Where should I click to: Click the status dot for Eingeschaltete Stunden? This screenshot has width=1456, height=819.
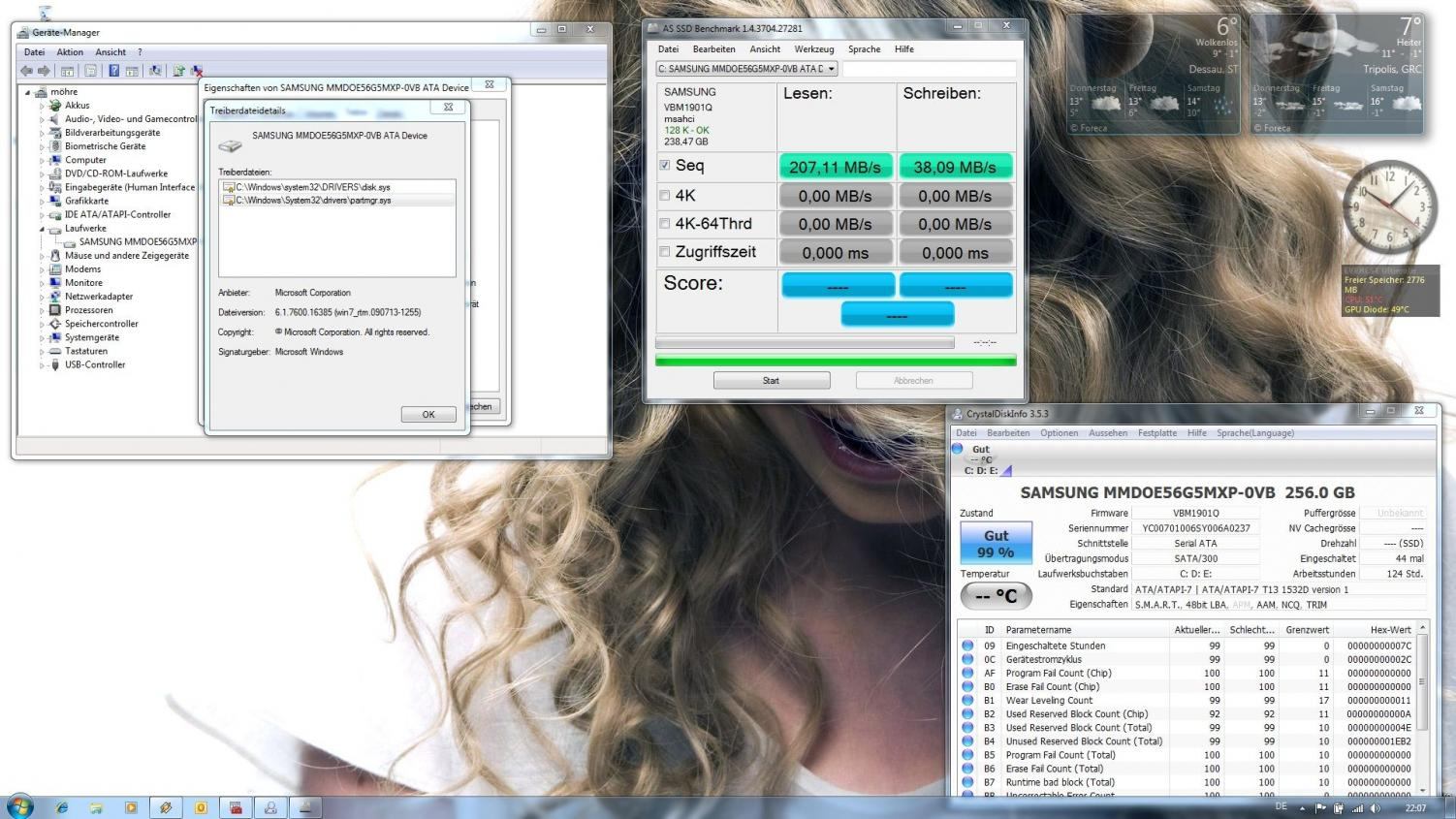(x=967, y=646)
